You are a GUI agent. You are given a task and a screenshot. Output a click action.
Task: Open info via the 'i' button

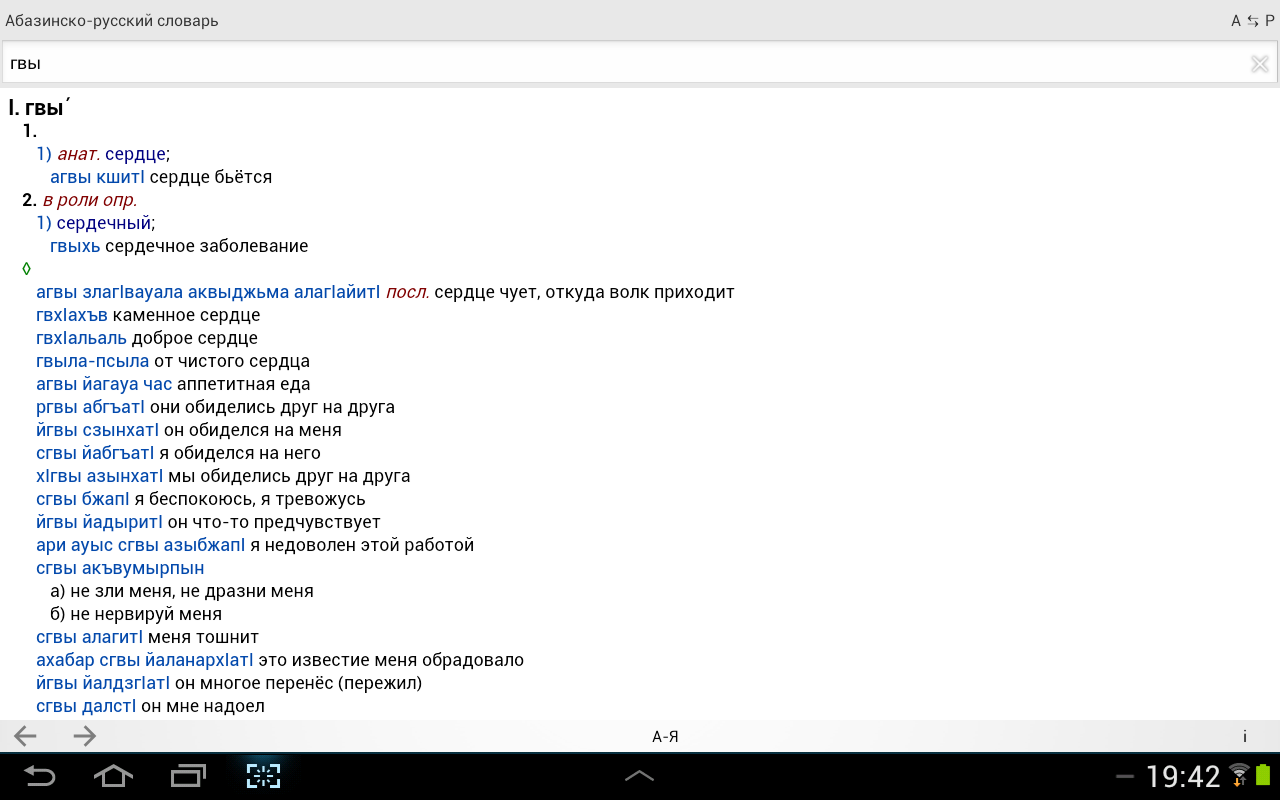click(1245, 736)
